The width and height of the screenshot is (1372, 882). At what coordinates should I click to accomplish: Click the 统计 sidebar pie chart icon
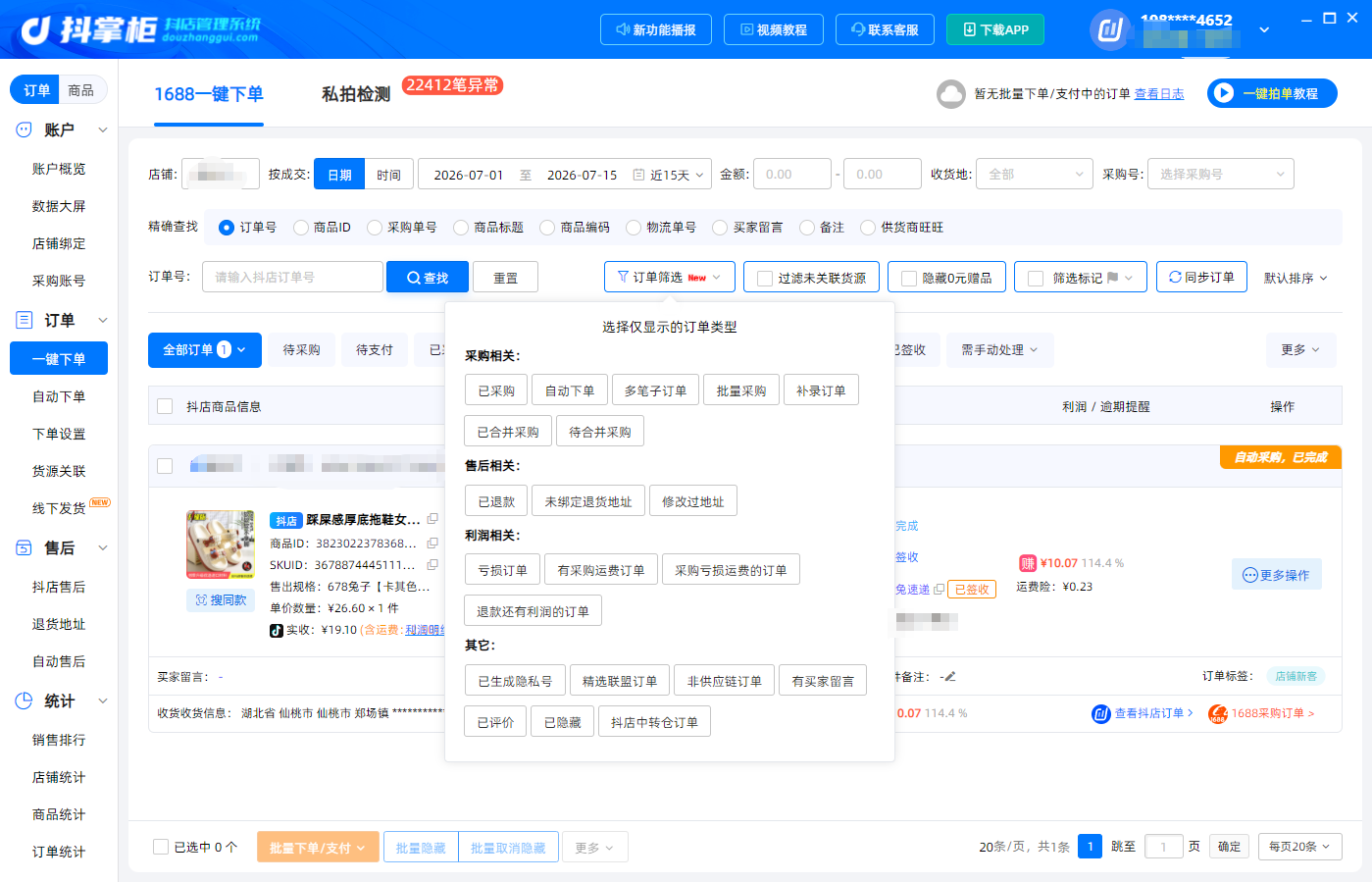25,700
